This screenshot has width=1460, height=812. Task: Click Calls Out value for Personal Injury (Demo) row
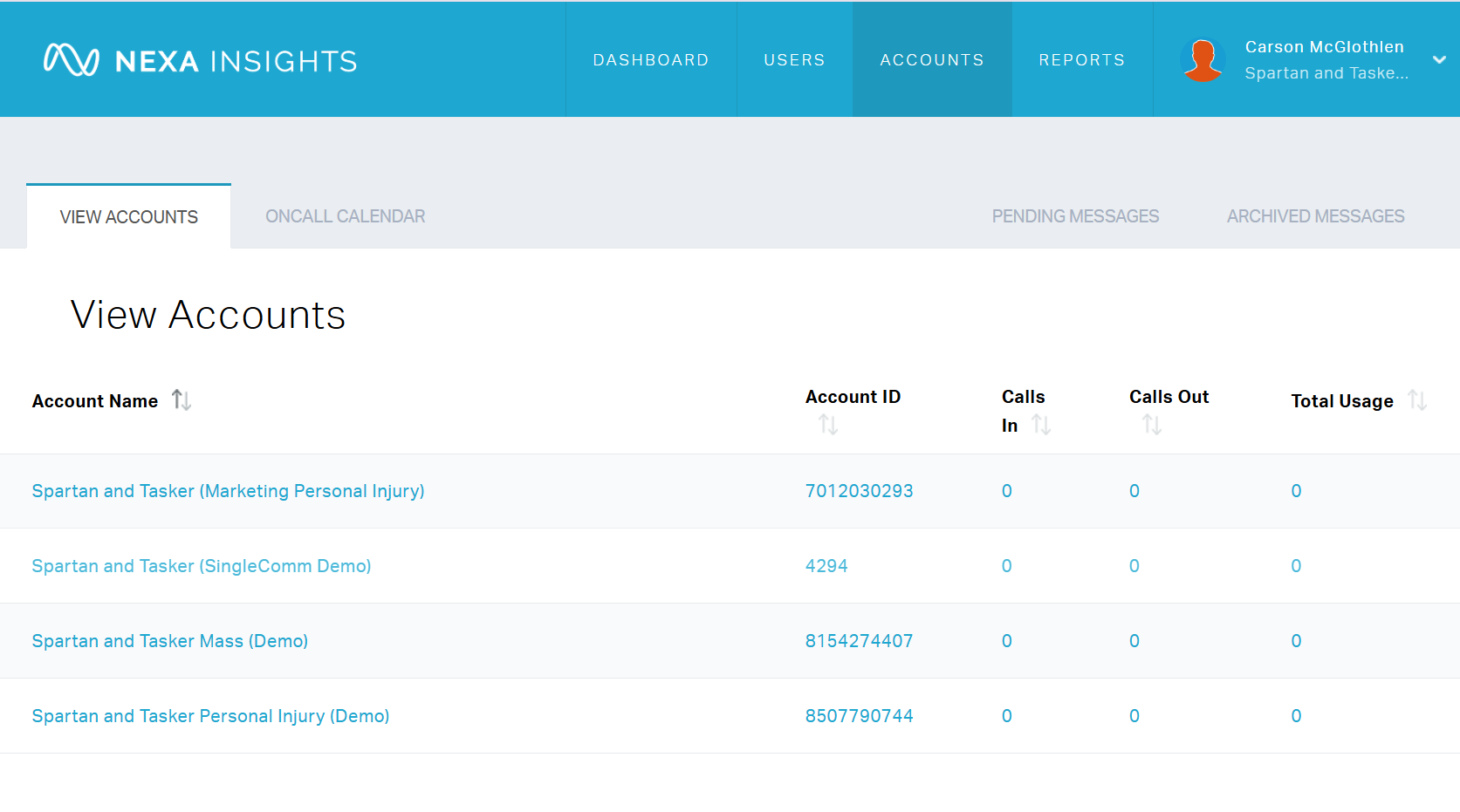1134,716
